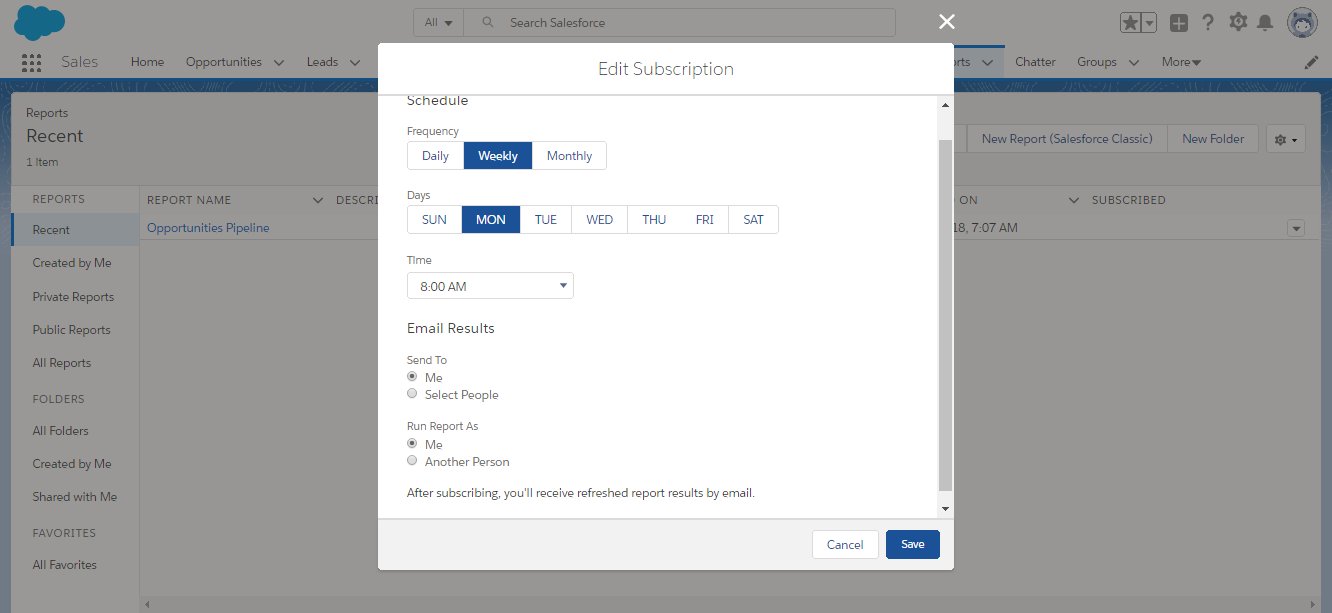Save the subscription settings
This screenshot has height=613, width=1332.
click(x=912, y=544)
